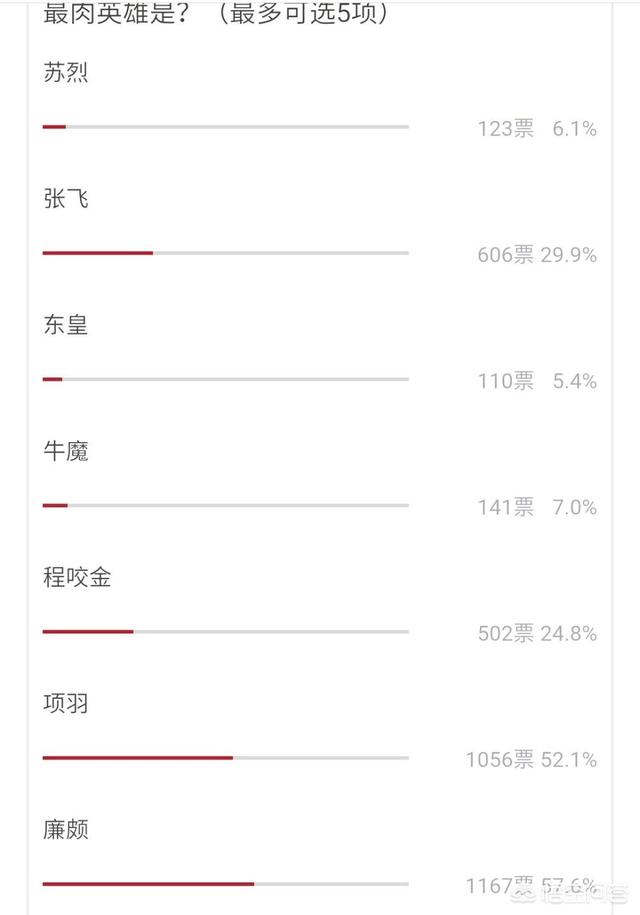The image size is (640, 915).
Task: Click the 牛魔 vote progress bar
Action: point(226,505)
